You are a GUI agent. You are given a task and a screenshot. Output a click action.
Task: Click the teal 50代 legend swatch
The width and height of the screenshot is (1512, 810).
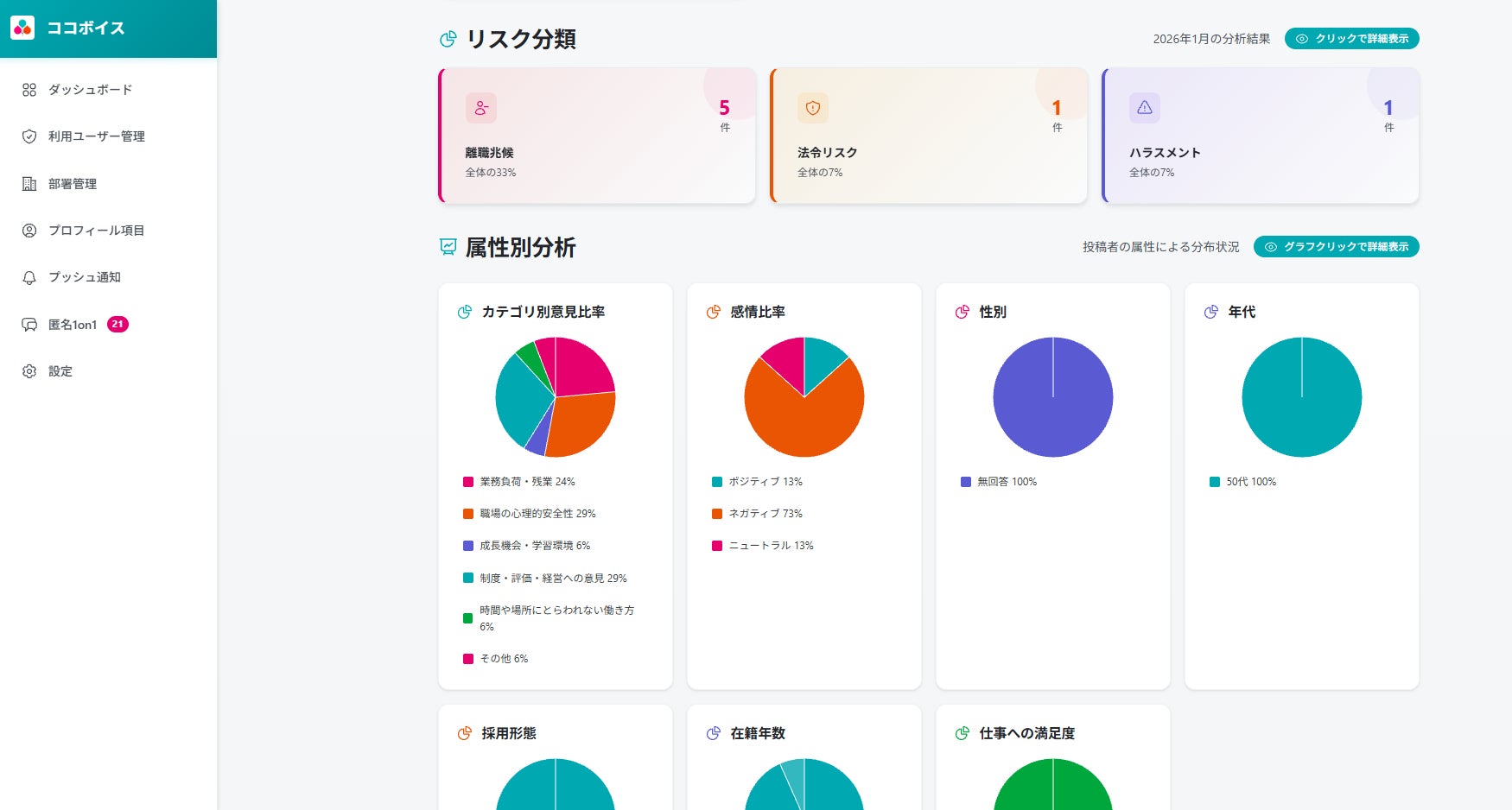pyautogui.click(x=1215, y=482)
